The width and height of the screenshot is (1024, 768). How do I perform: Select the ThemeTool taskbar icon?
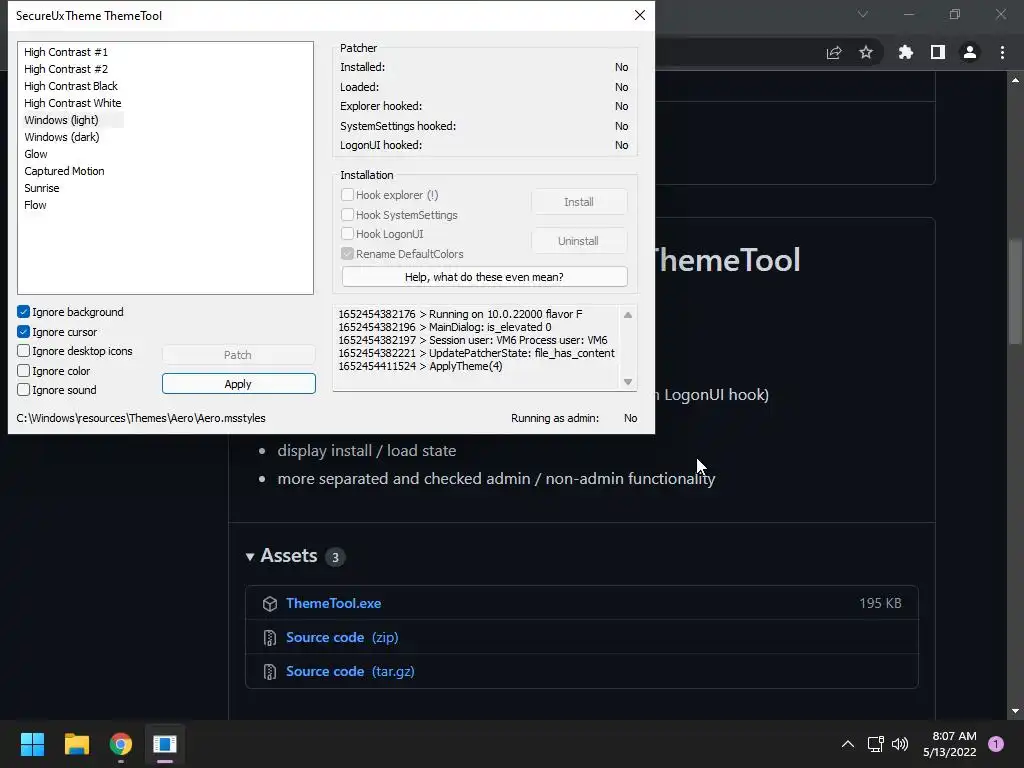coord(165,744)
